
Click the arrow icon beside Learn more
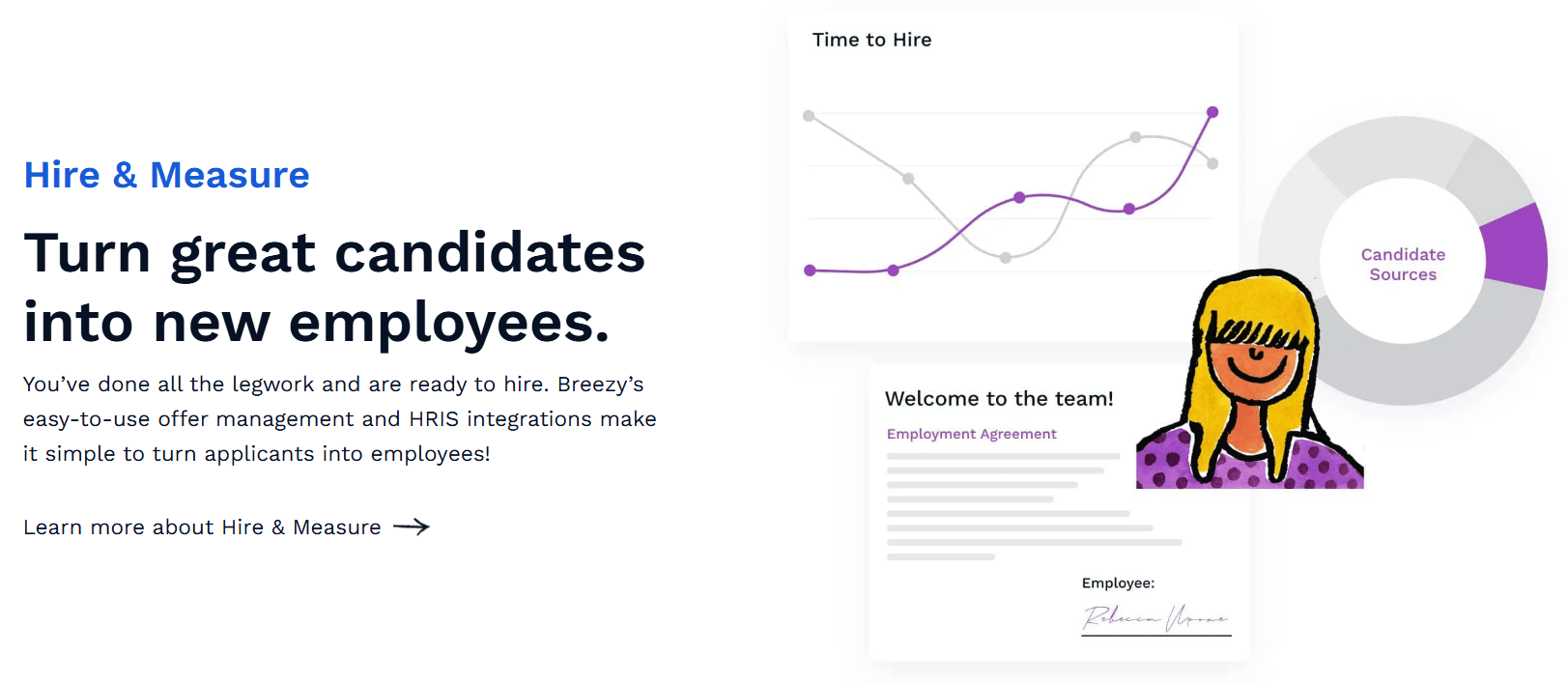pos(412,527)
